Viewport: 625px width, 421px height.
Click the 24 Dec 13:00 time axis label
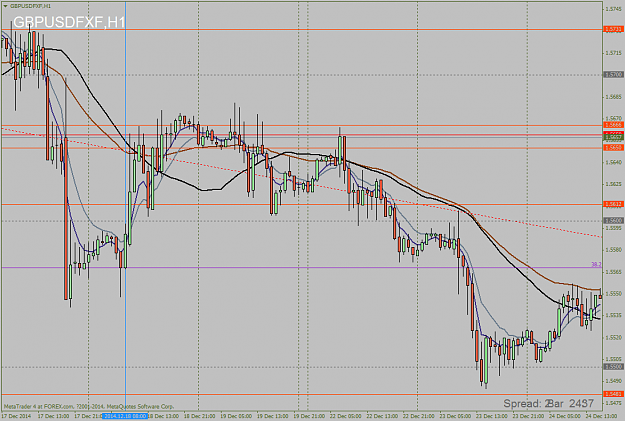[601, 416]
